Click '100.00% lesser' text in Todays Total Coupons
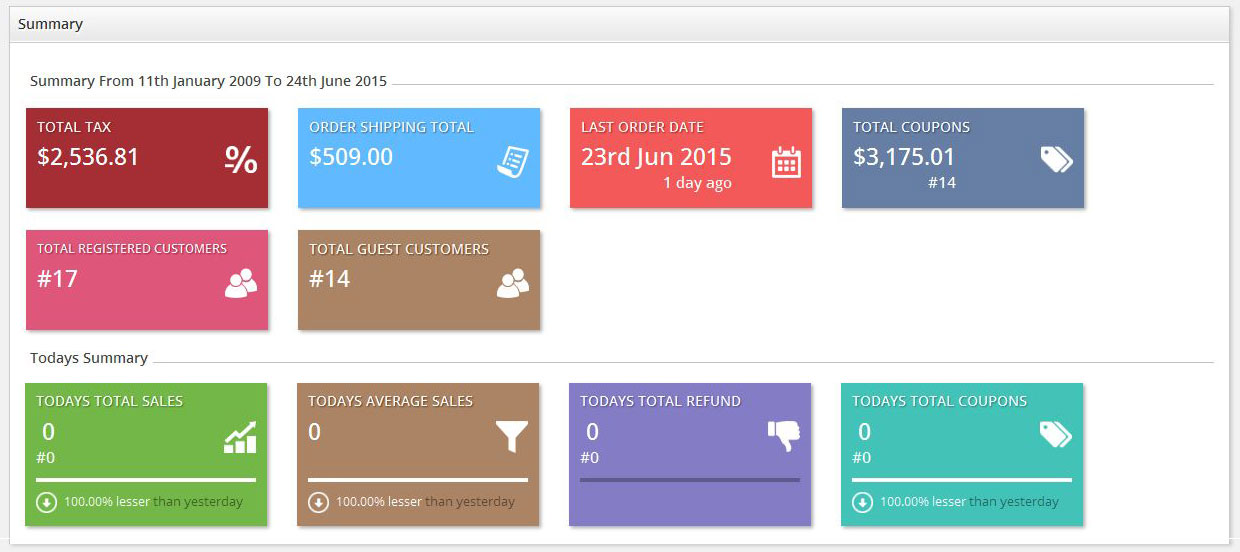Image resolution: width=1240 pixels, height=552 pixels. [923, 502]
